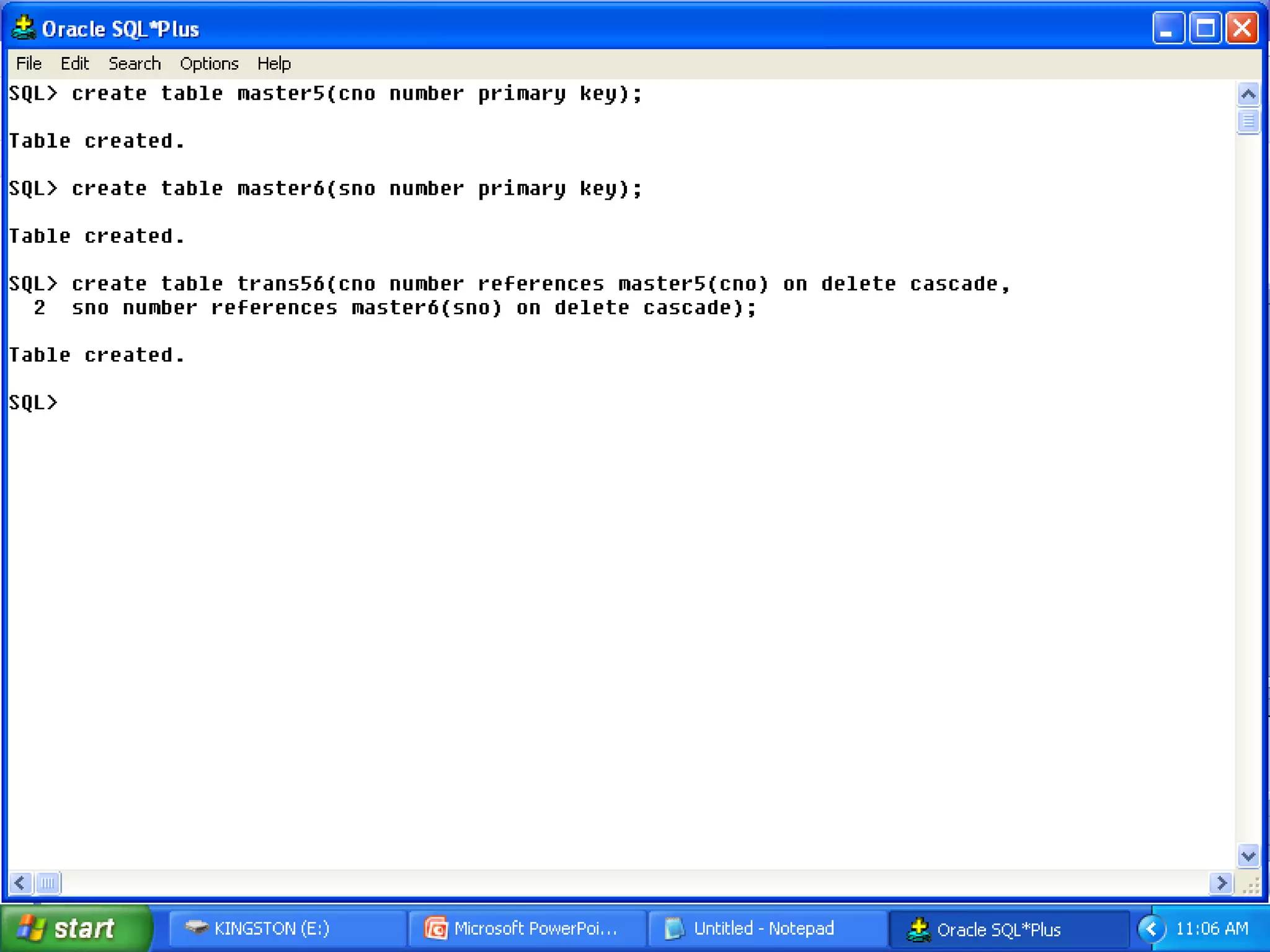Image resolution: width=1270 pixels, height=952 pixels.
Task: Click the Oracle SQL*Plus title bar icon
Action: coord(24,28)
